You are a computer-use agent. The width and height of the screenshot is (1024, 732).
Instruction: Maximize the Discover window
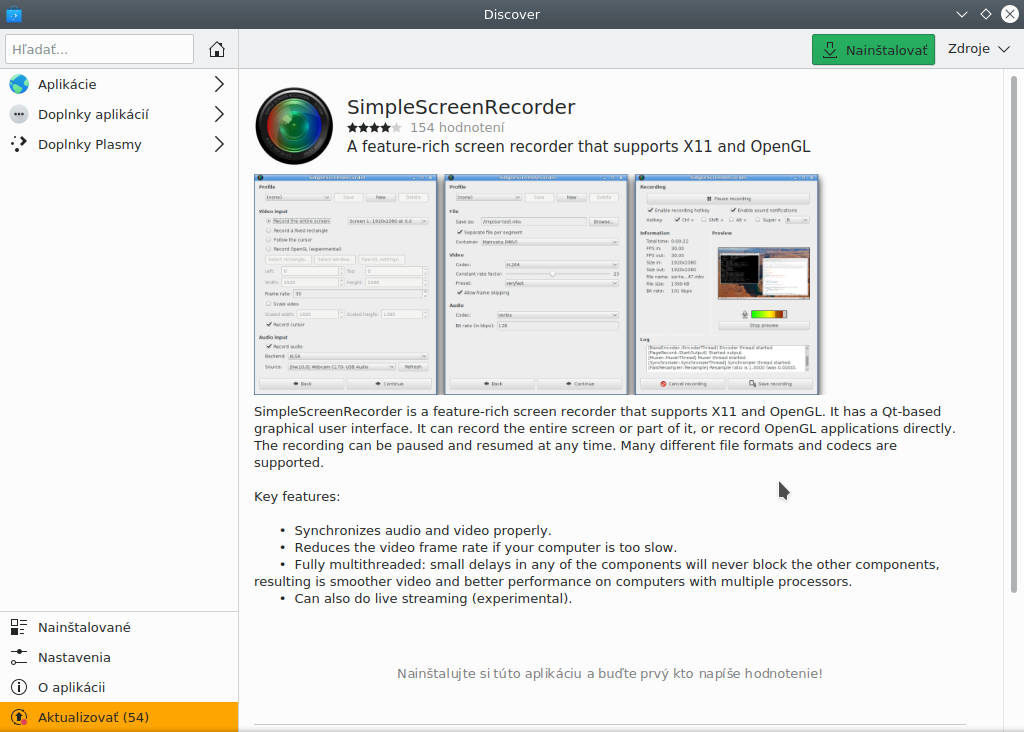coord(985,14)
